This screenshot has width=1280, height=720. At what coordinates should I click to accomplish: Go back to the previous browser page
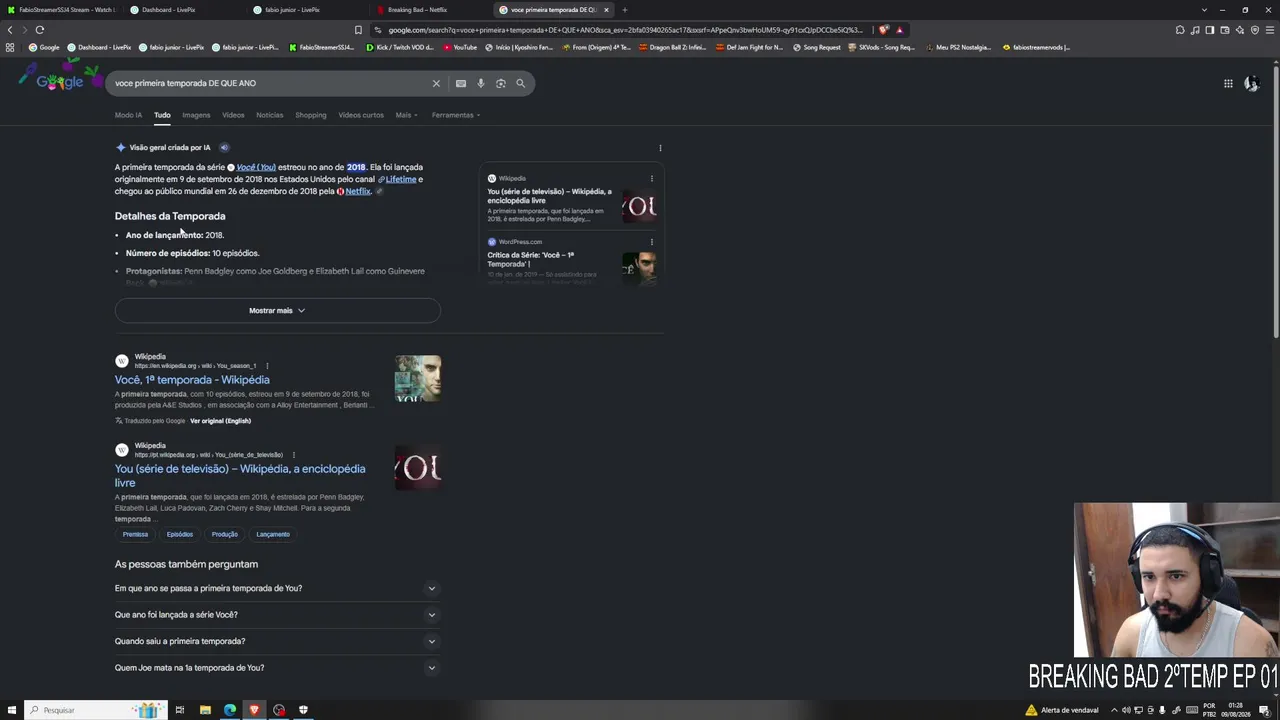(10, 30)
